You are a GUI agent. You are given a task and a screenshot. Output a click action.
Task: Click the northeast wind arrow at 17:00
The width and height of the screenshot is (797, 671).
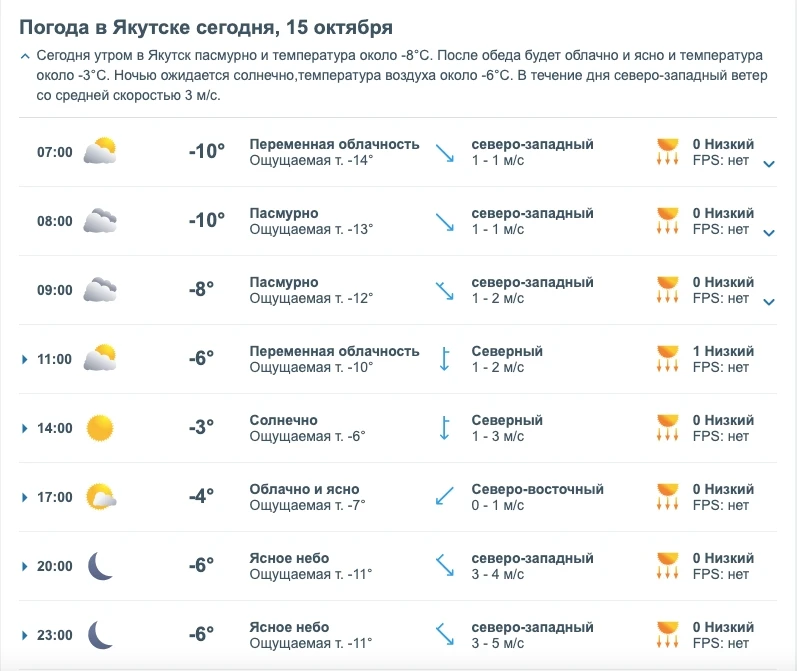click(445, 496)
